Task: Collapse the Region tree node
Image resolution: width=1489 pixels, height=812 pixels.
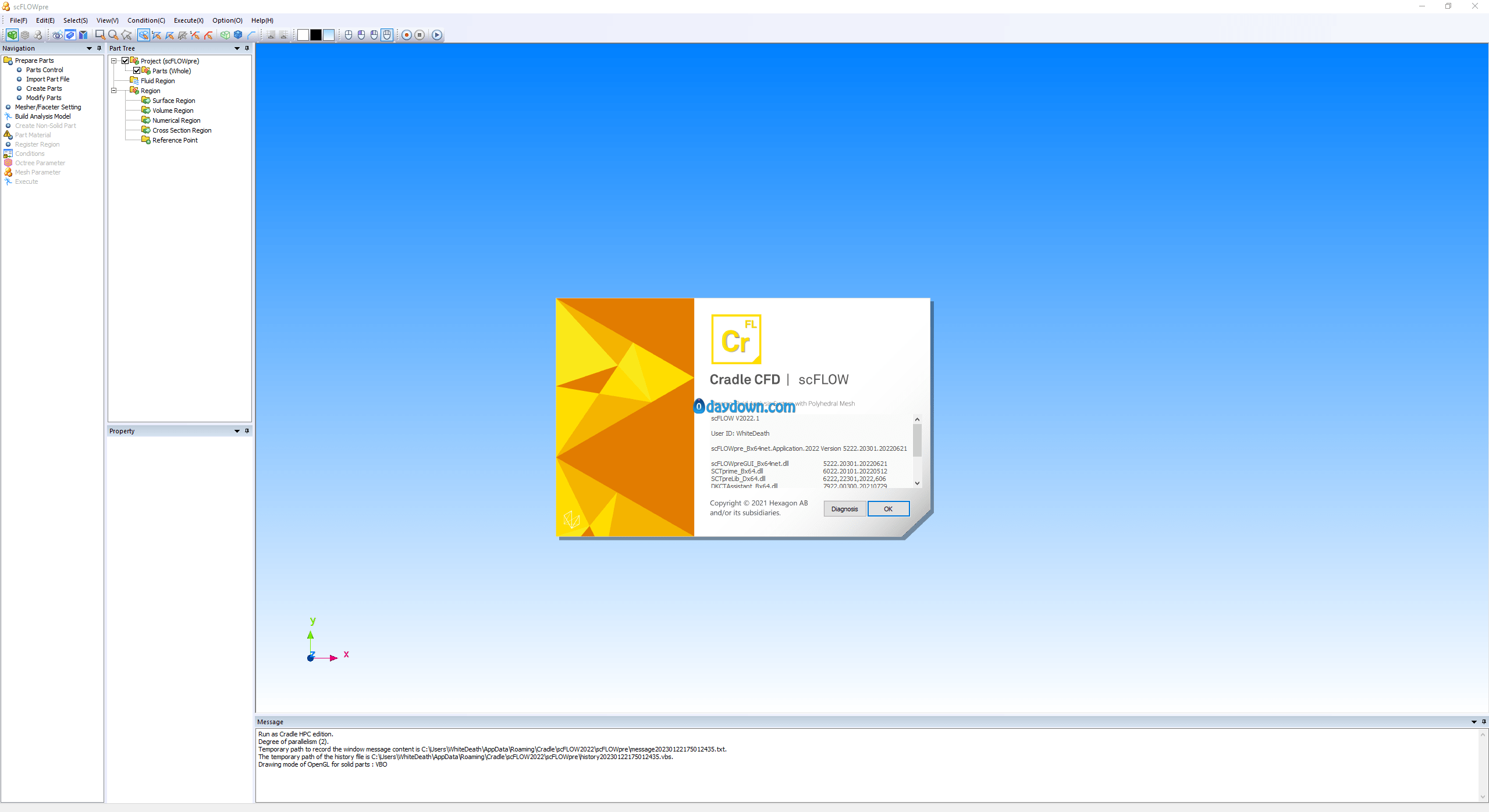Action: [114, 91]
